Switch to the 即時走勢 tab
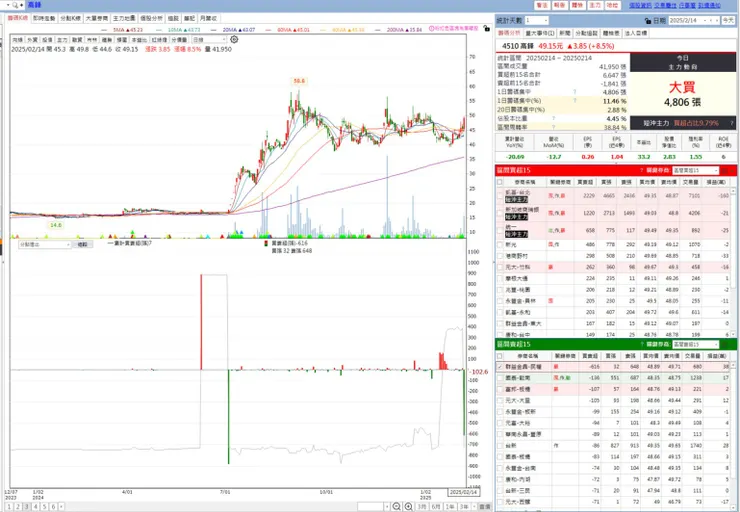Screen dimensions: 740x512 point(44,18)
